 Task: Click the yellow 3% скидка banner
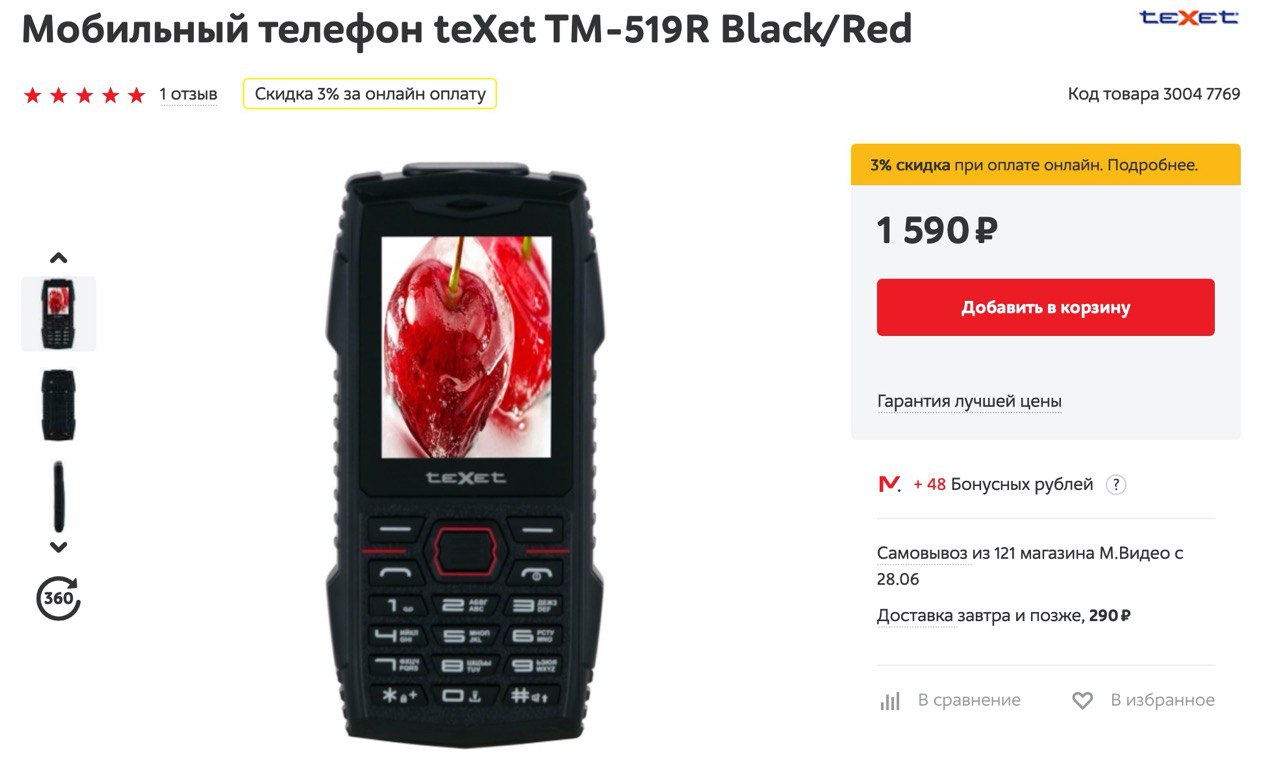pyautogui.click(x=1045, y=164)
